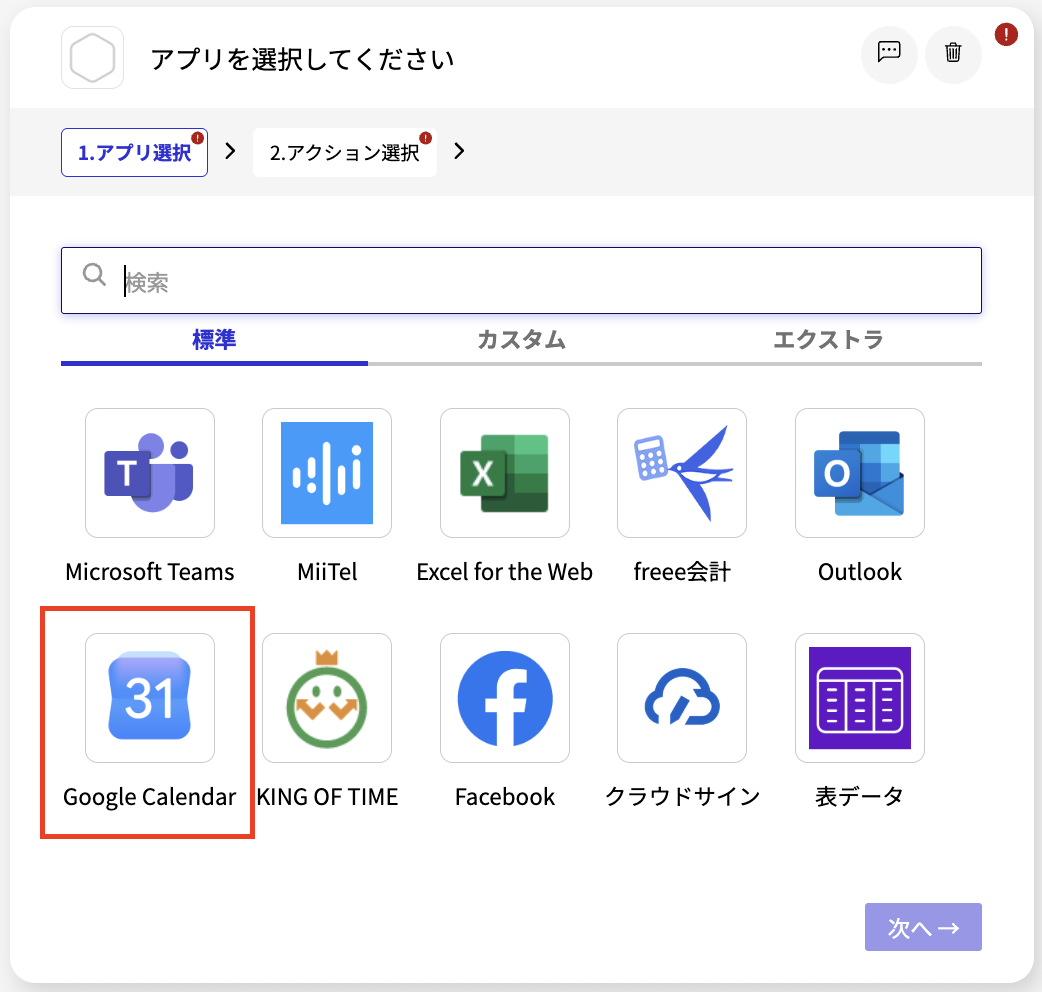Click the hexagon app placeholder icon
Screen dimensions: 1042x992
click(x=92, y=58)
